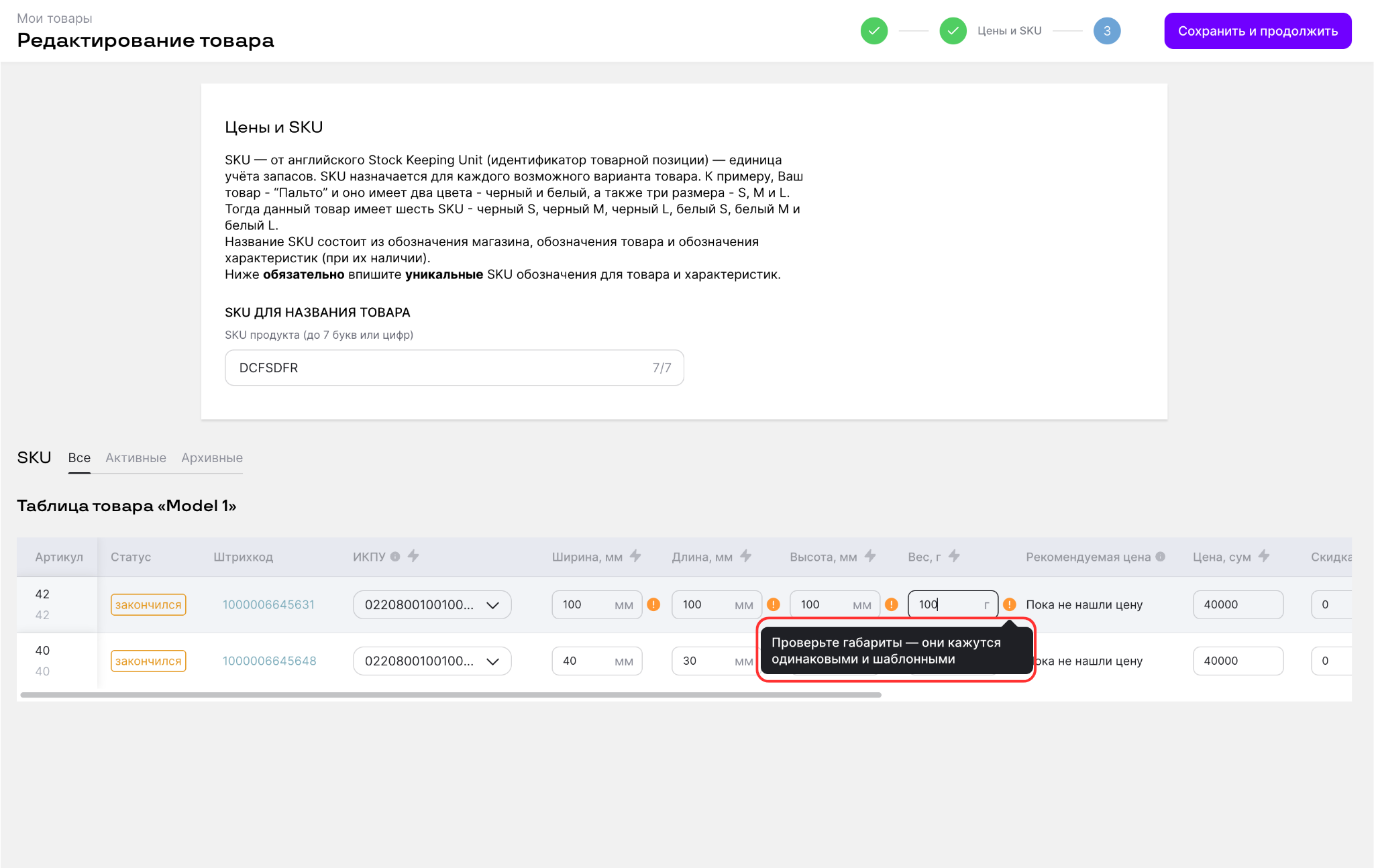Viewport: 1374px width, 868px height.
Task: Click width field with 100 in row 42
Action: click(597, 604)
